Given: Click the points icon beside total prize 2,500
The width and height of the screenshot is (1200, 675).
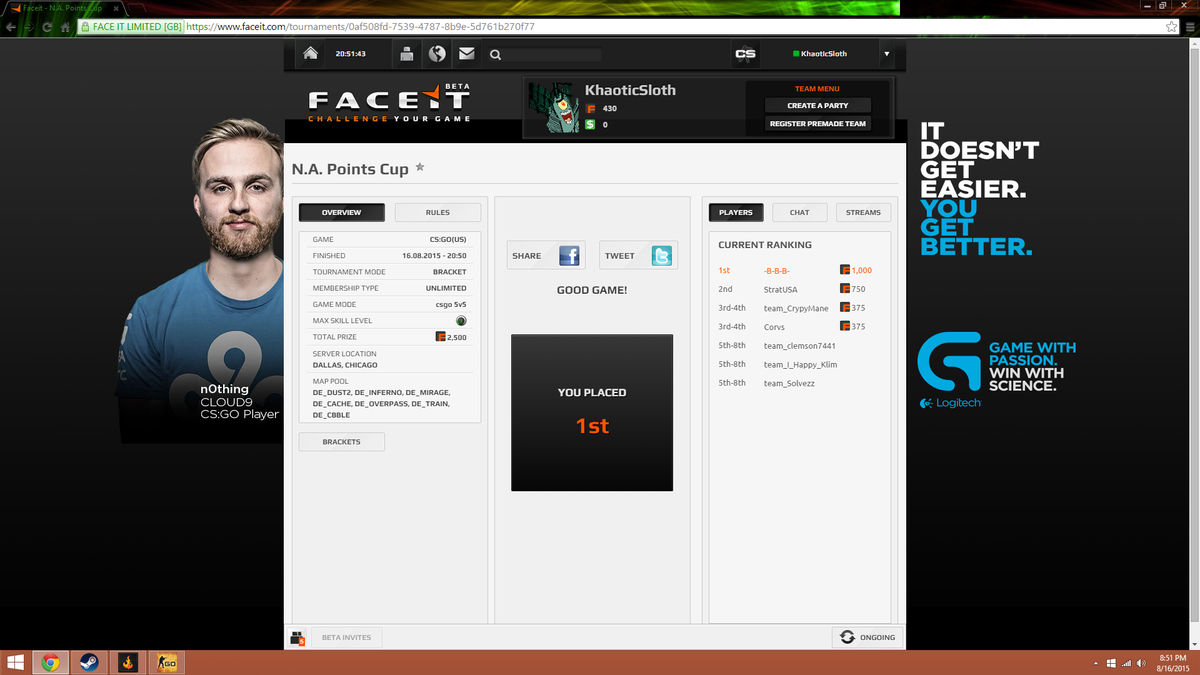Looking at the screenshot, I should click(441, 337).
